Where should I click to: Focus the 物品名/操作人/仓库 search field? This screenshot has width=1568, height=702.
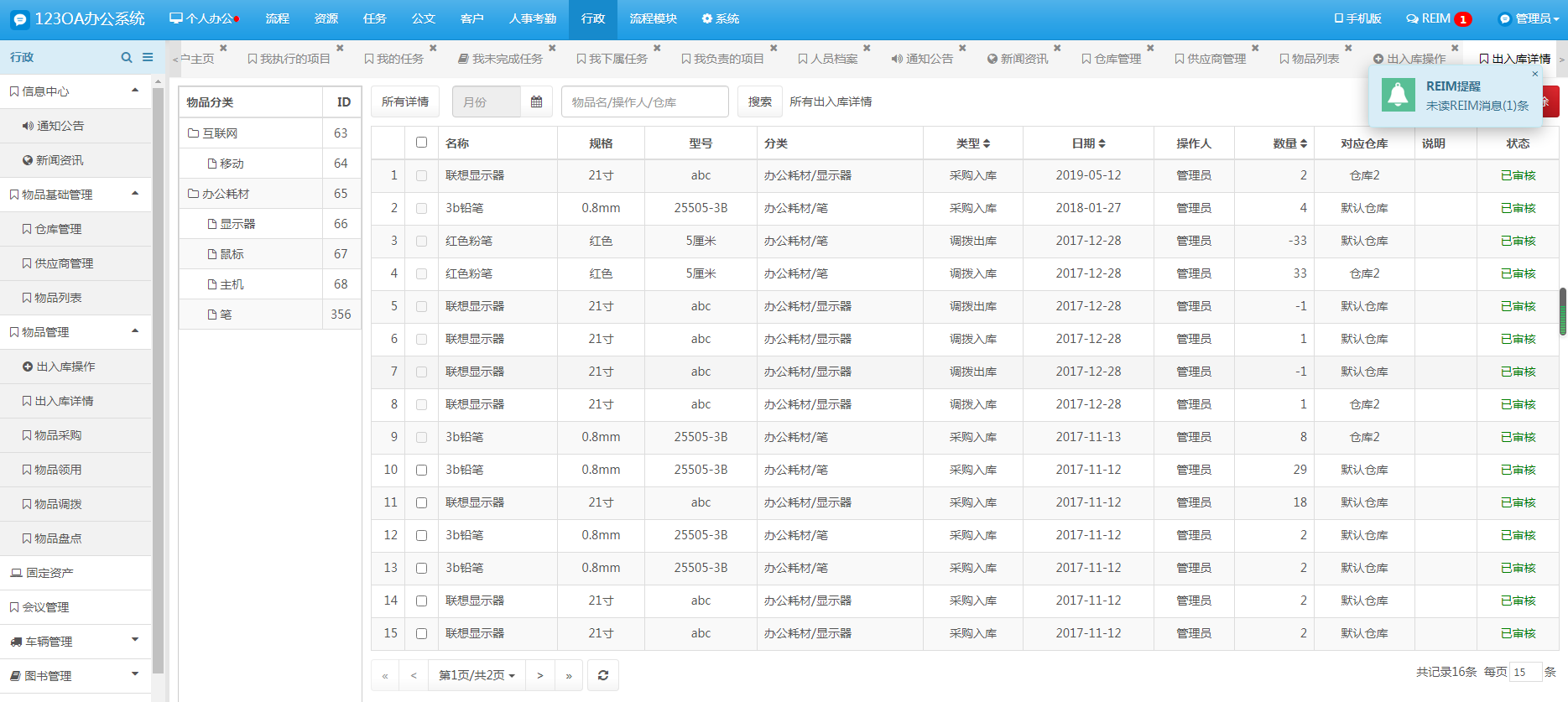tap(644, 101)
